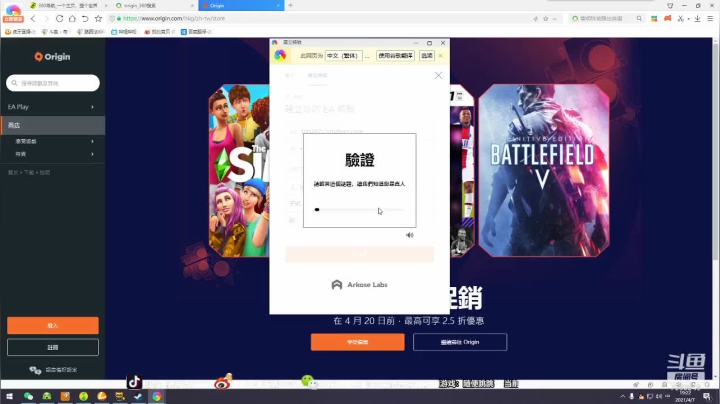Image resolution: width=720 pixels, height=404 pixels.
Task: Click the outlined register button in the sidebar
Action: tap(53, 347)
